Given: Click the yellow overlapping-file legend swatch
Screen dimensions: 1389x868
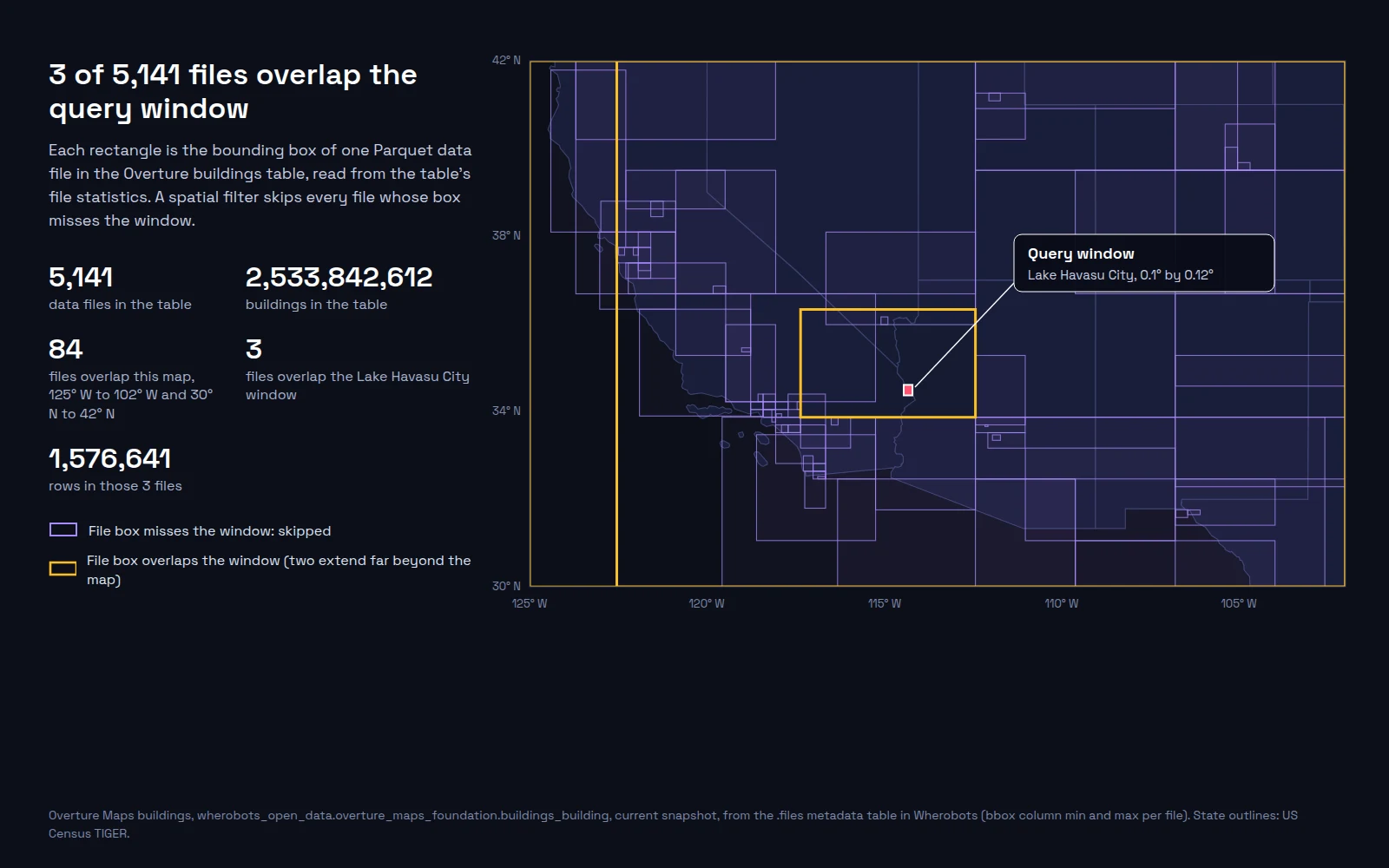Looking at the screenshot, I should click(63, 569).
